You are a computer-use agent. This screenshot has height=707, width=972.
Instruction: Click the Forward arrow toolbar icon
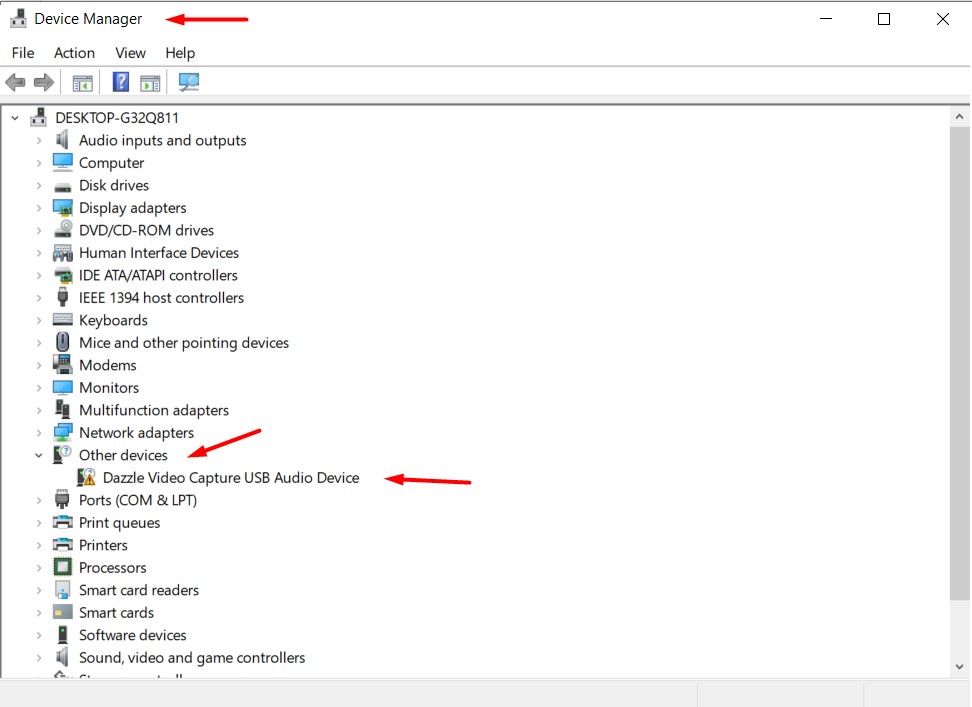tap(43, 82)
